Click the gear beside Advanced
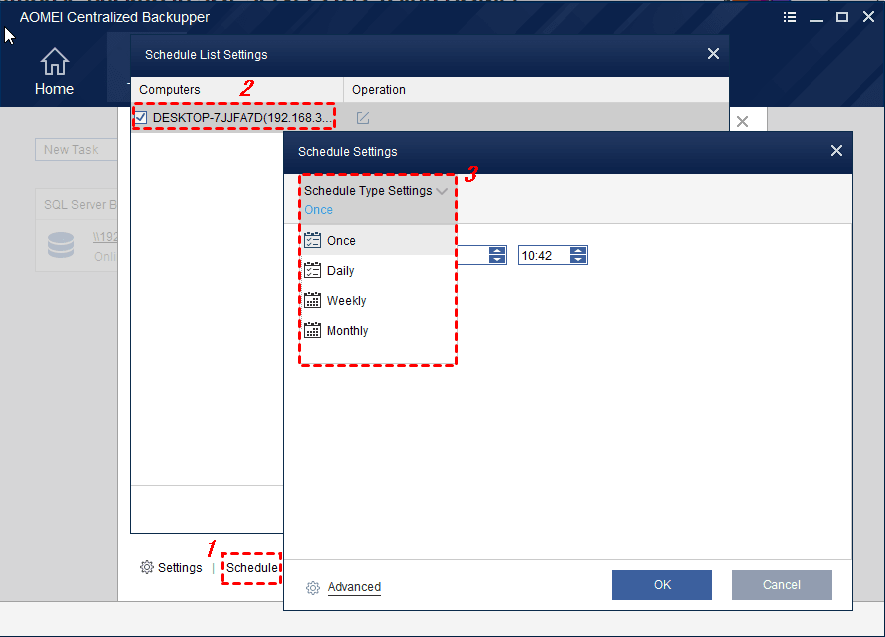Screen dimensions: 885x637 pos(313,588)
